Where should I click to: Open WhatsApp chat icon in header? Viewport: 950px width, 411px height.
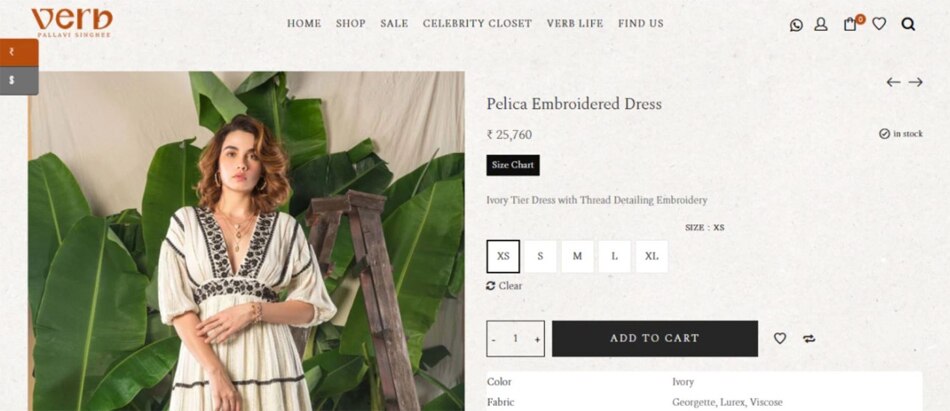point(796,25)
